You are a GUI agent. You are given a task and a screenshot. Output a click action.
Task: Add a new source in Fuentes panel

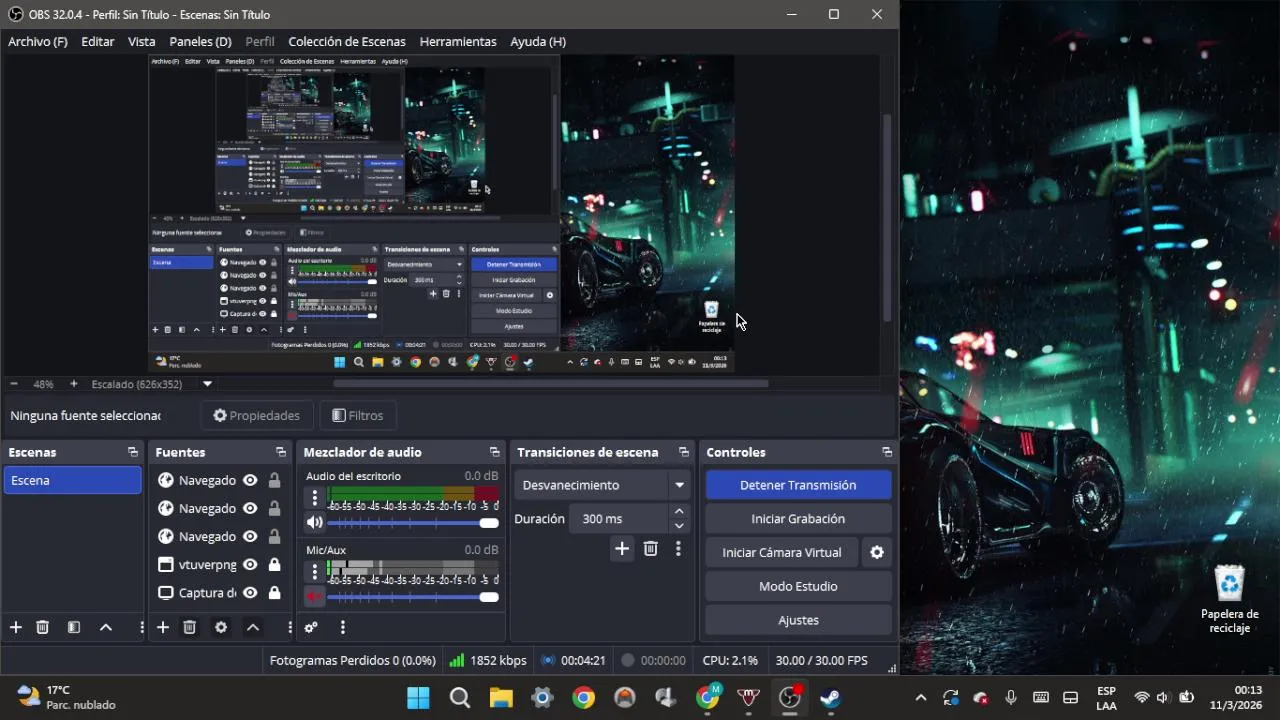pos(163,627)
